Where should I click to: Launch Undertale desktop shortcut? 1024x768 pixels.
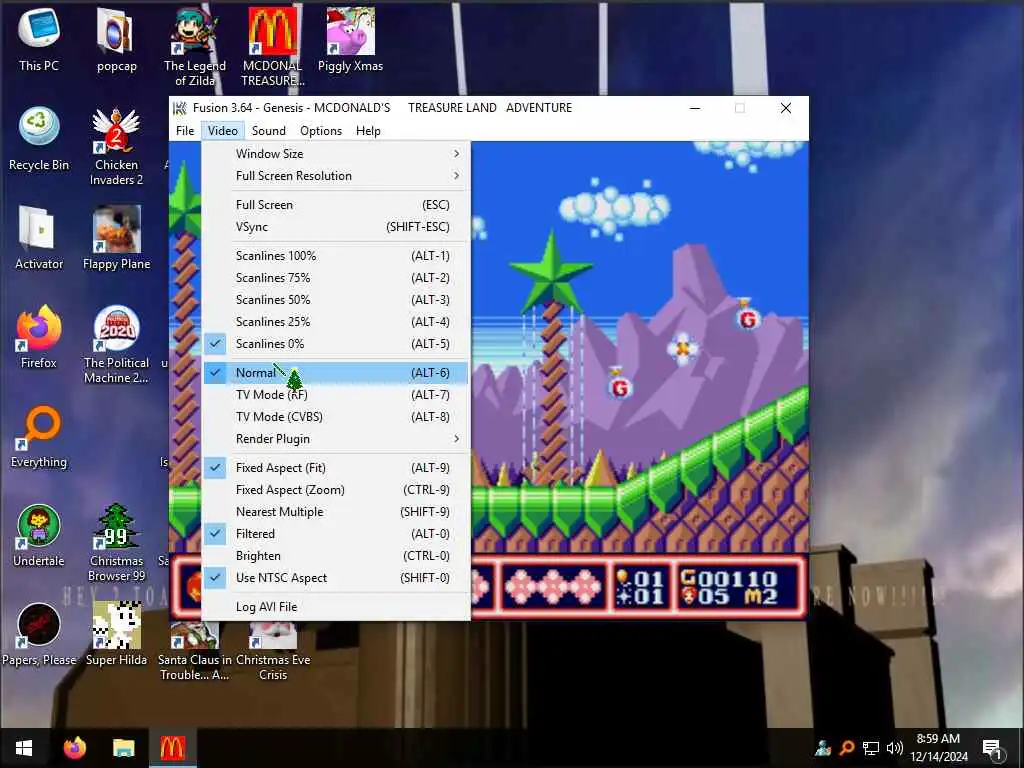[39, 536]
